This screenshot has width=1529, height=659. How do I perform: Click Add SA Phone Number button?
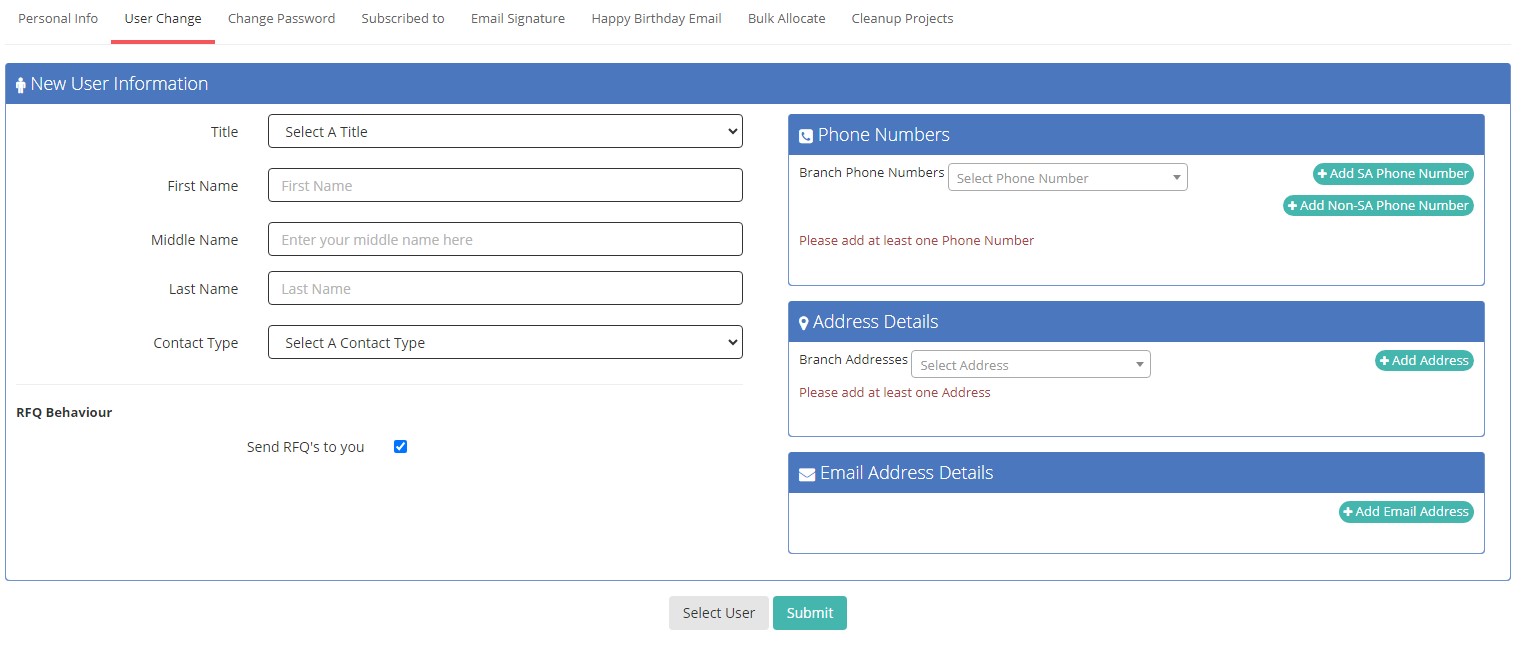point(1393,174)
